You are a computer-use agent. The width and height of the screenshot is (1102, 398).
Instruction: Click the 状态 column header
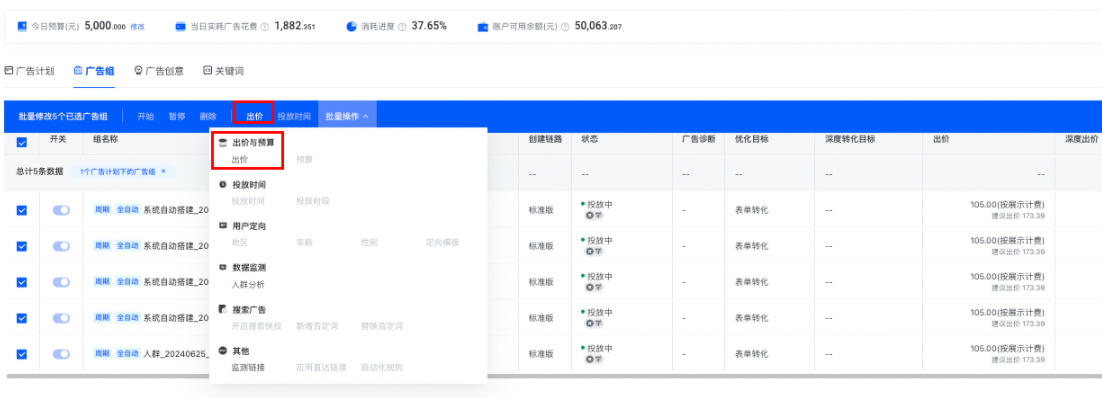point(590,139)
